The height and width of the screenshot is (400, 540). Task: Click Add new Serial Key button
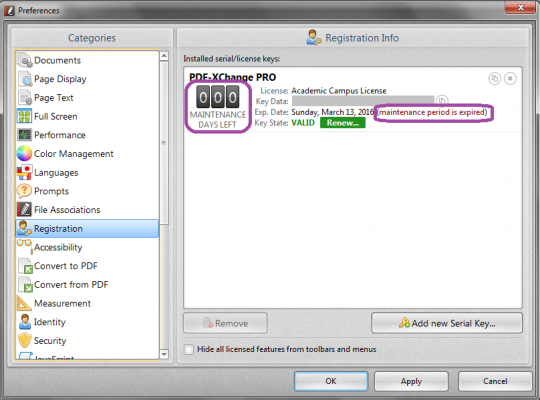[x=447, y=323]
